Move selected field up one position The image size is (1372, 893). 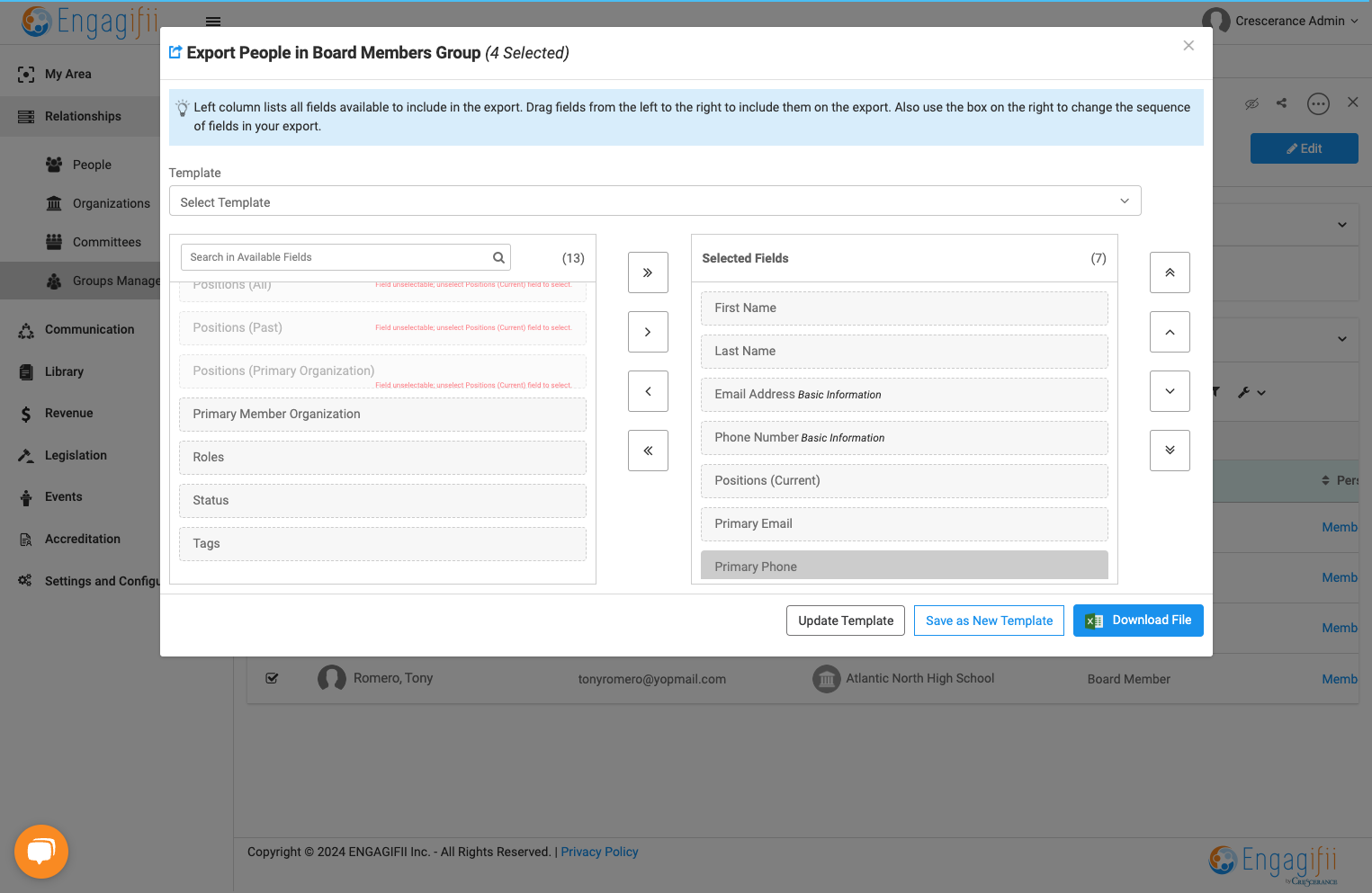click(x=1170, y=332)
